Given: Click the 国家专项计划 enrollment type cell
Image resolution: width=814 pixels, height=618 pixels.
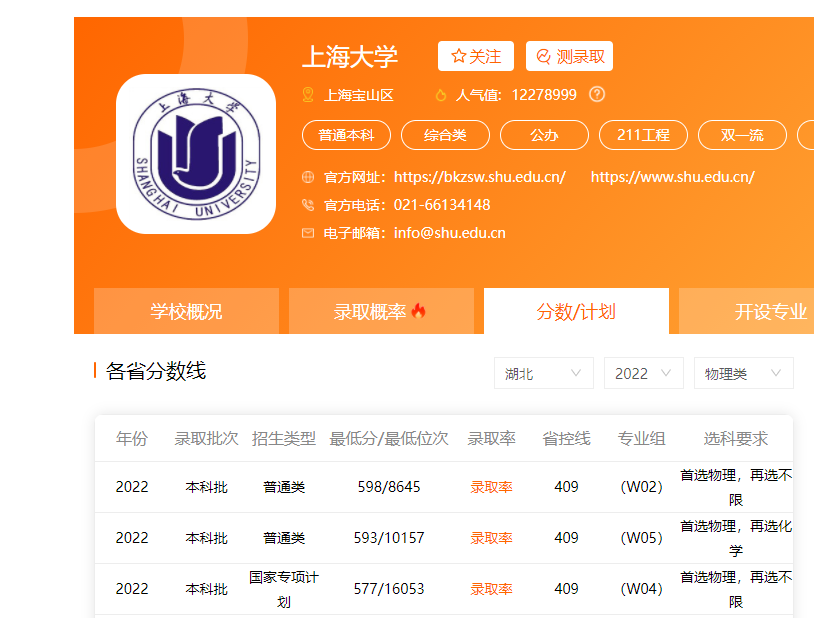Looking at the screenshot, I should tap(284, 589).
